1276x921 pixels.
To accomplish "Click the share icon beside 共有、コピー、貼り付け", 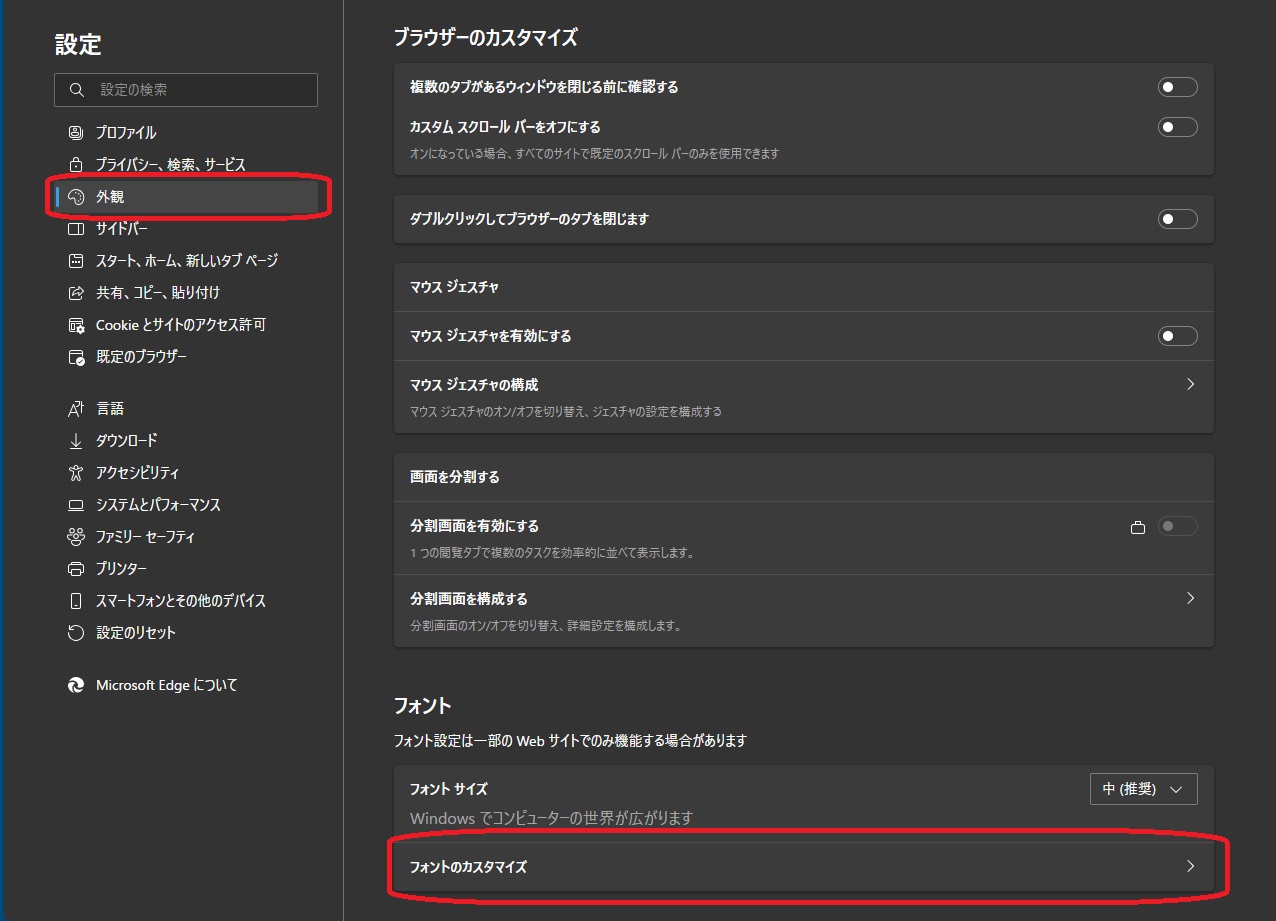I will pos(76,293).
